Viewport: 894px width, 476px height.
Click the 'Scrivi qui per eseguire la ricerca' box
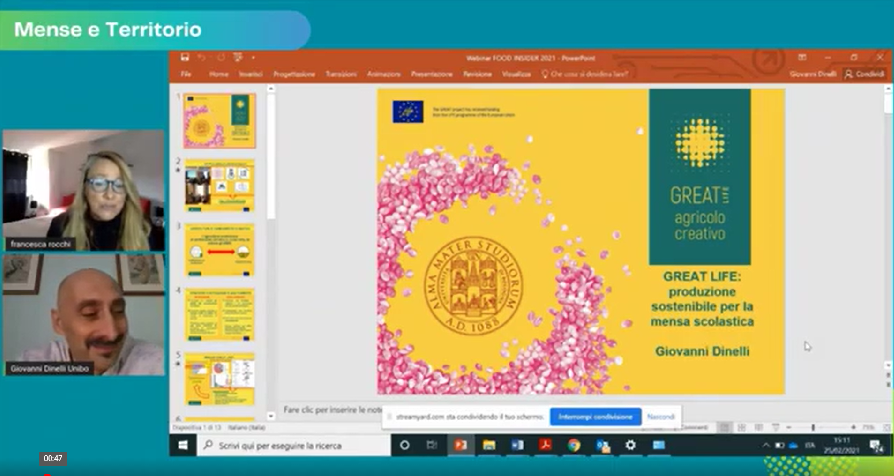click(x=294, y=445)
